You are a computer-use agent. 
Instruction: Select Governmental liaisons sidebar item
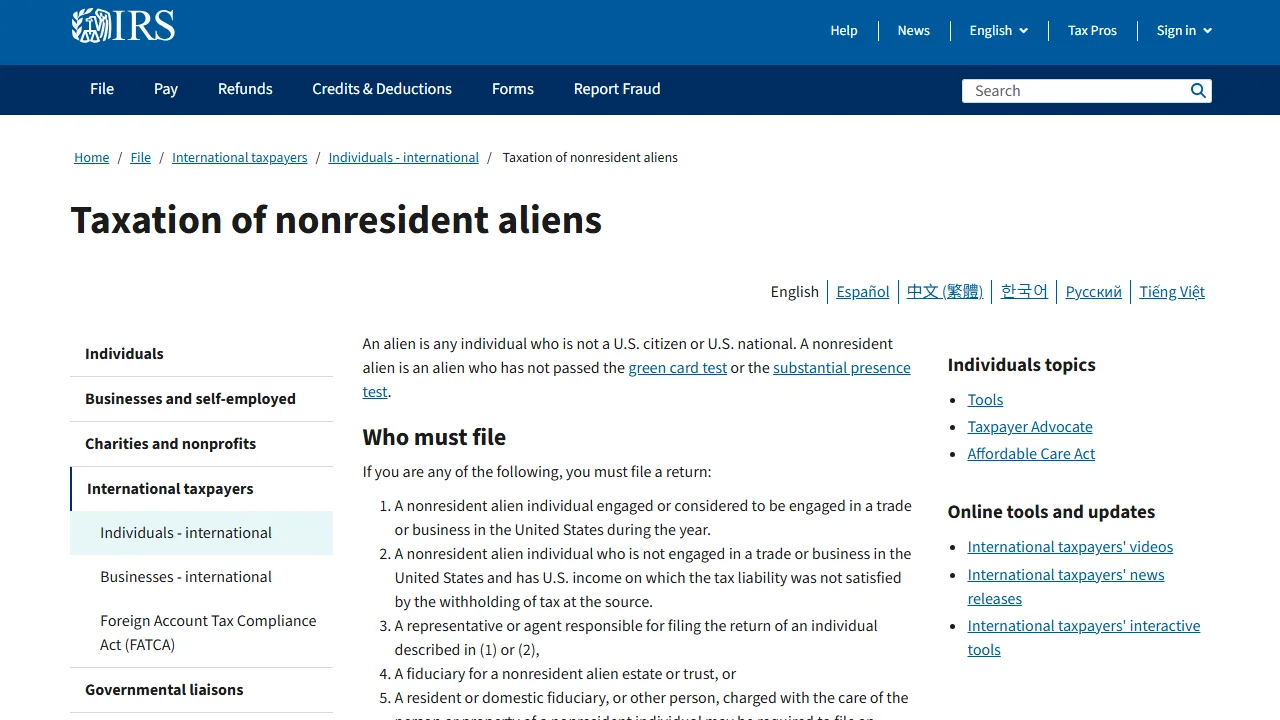(x=201, y=690)
